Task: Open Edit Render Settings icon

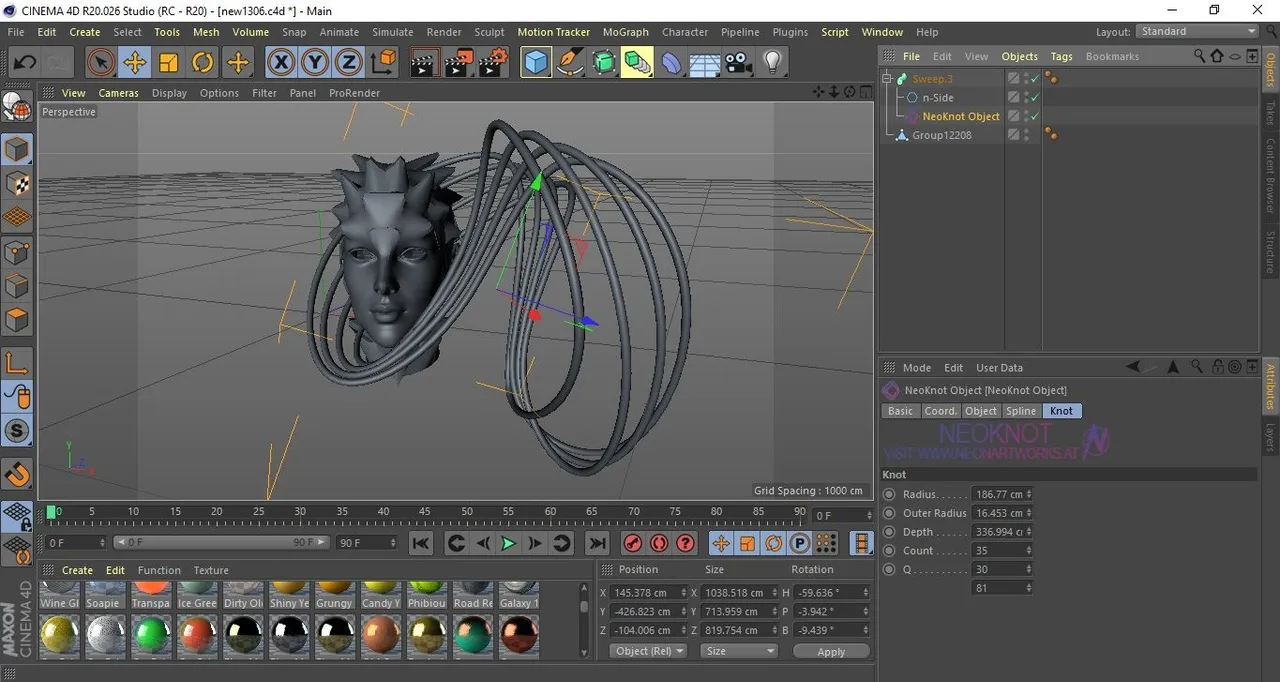Action: point(492,63)
